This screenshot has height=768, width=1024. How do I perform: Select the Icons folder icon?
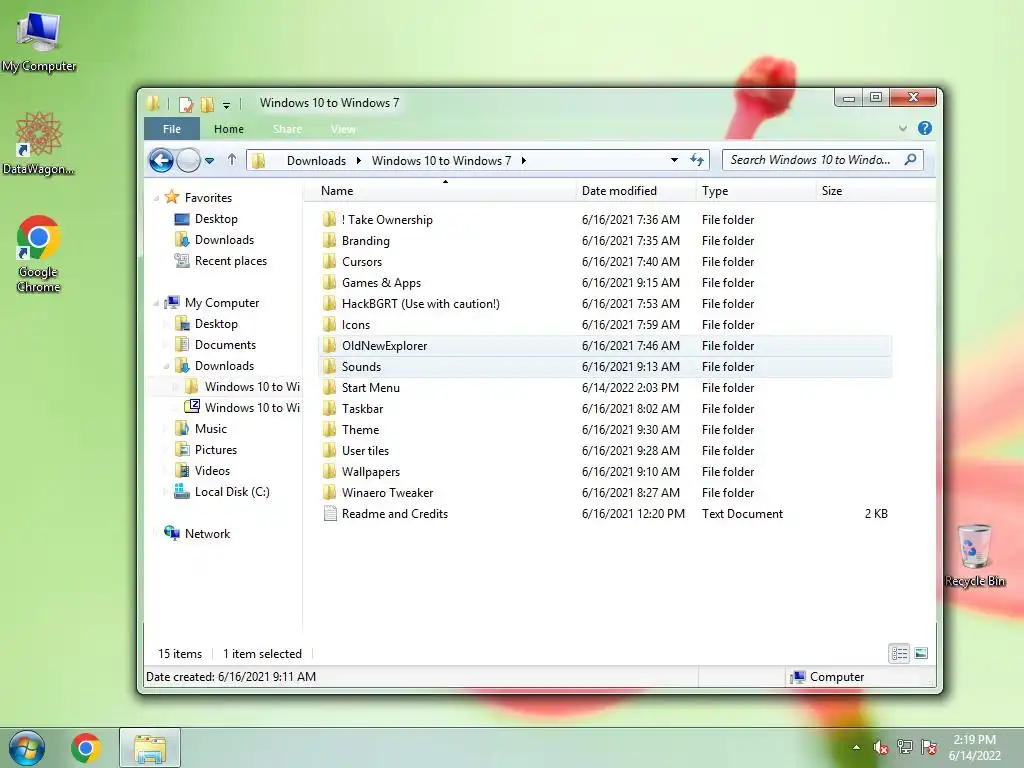pos(330,325)
